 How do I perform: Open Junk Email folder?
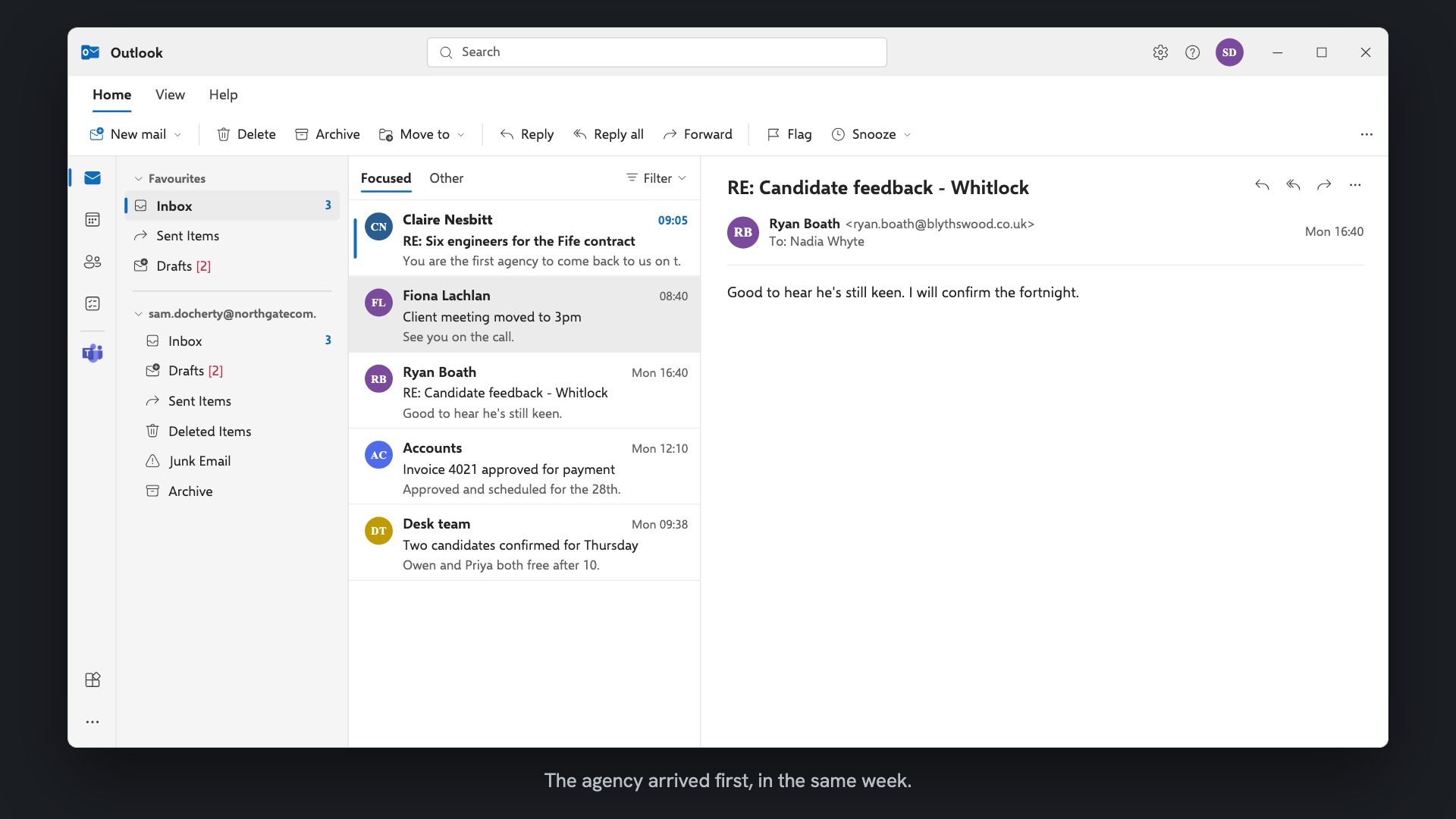click(x=232, y=461)
